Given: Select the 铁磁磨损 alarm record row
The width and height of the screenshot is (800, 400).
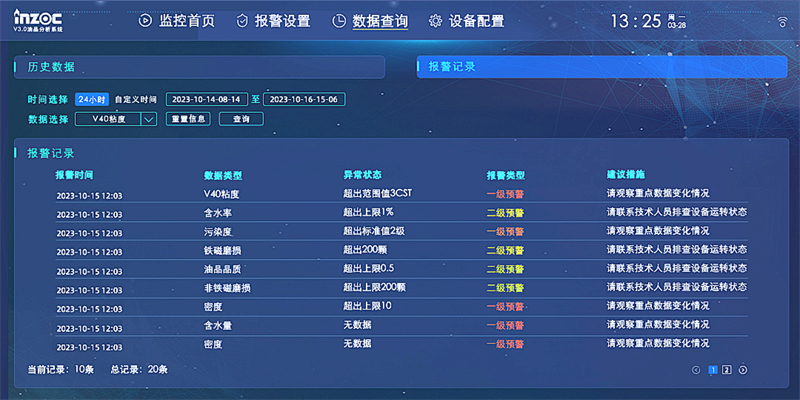Looking at the screenshot, I should coord(400,250).
